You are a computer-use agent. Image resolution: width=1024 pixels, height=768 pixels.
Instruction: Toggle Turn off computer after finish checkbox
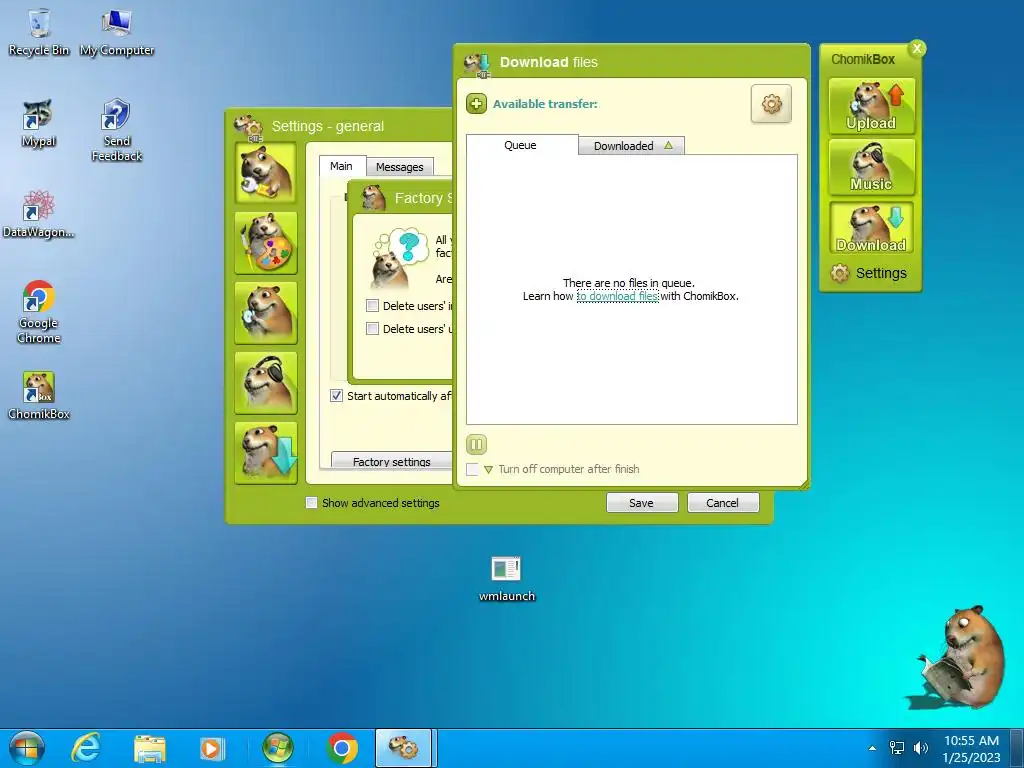click(x=472, y=470)
